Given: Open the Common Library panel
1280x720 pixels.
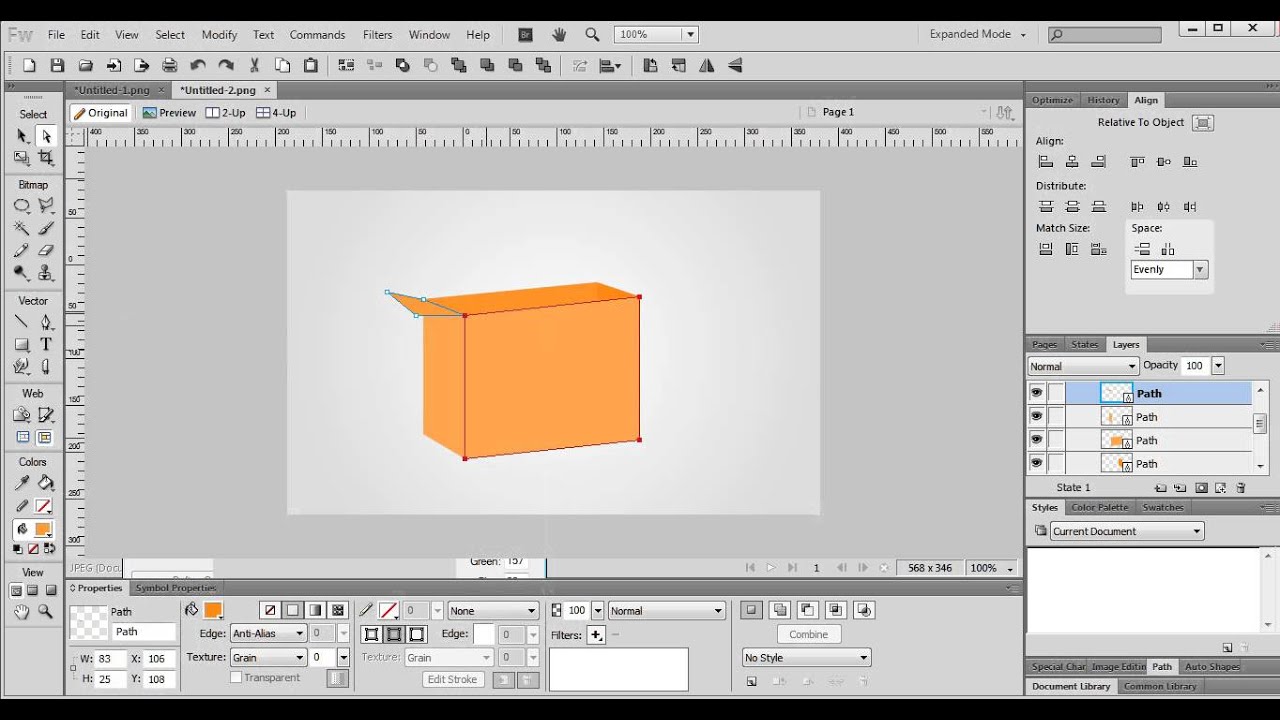Looking at the screenshot, I should (1160, 686).
